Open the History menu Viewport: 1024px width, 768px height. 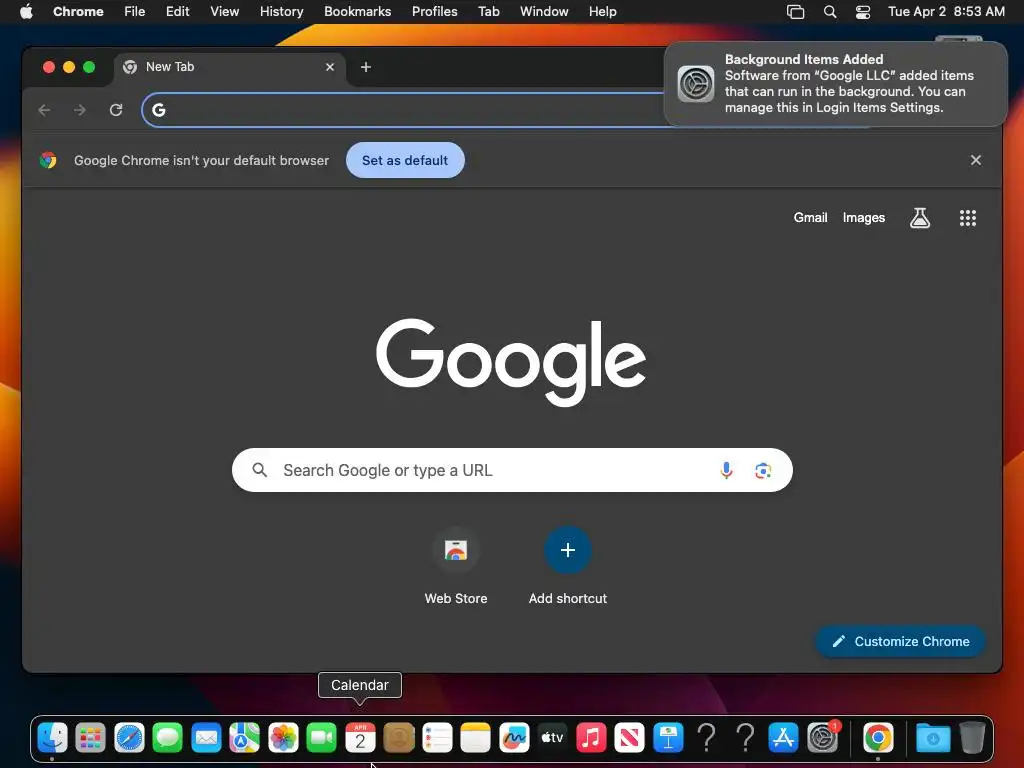[x=281, y=12]
